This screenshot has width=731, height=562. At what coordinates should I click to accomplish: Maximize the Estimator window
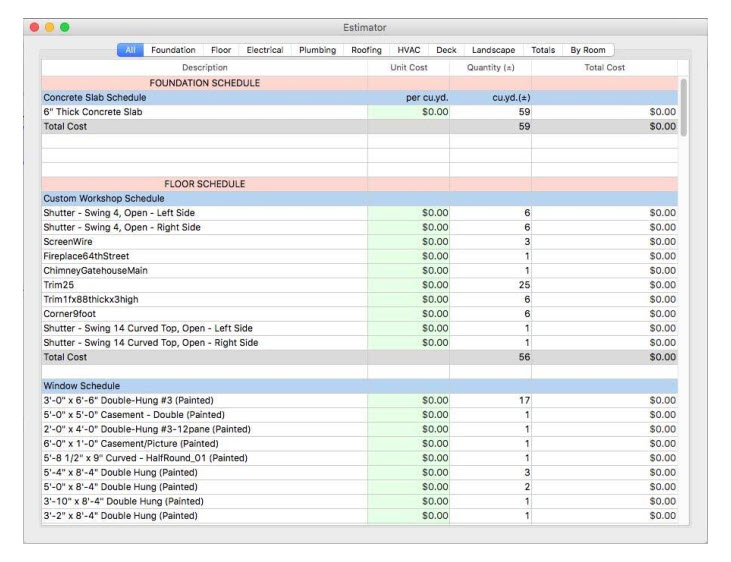pos(65,28)
